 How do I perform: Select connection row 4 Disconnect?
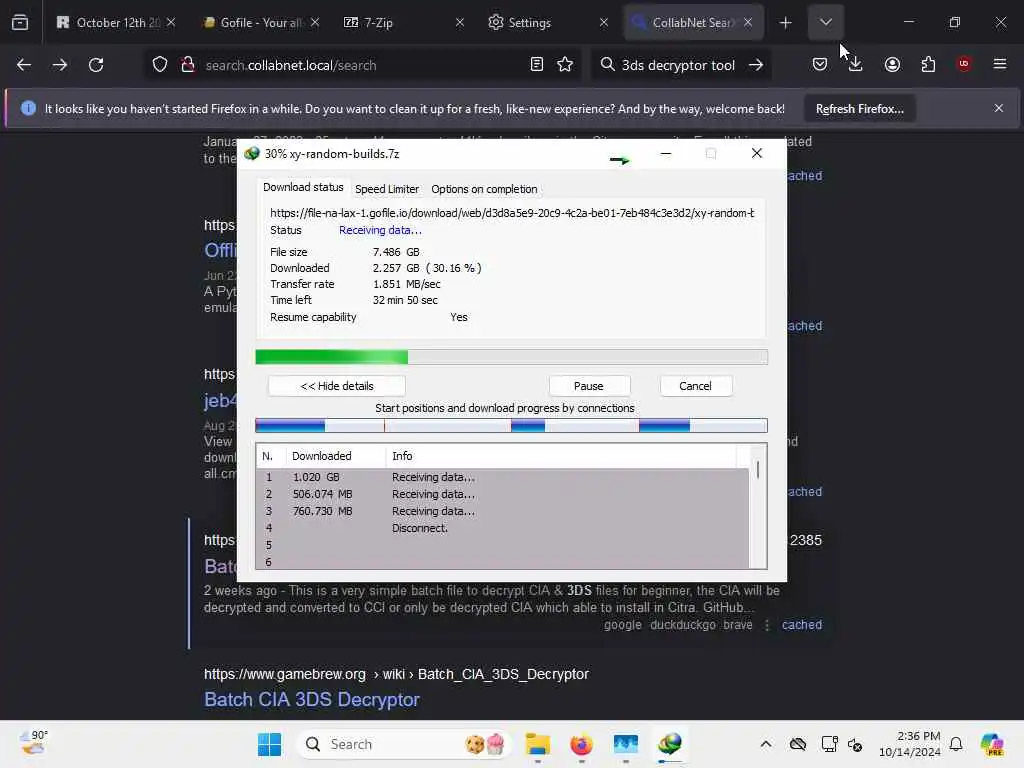coord(502,528)
